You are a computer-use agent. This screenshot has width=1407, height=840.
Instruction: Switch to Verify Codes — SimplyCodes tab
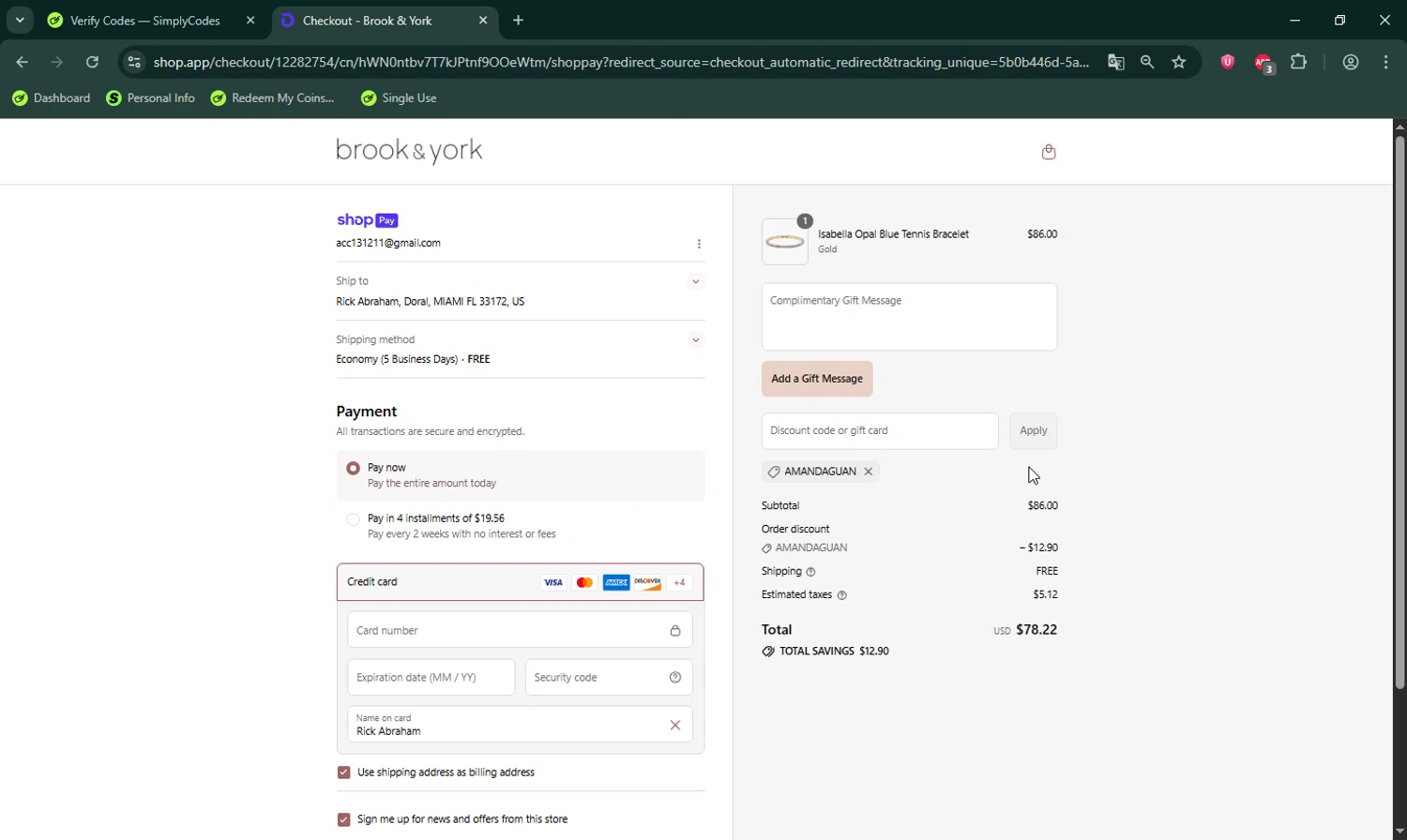tap(145, 21)
